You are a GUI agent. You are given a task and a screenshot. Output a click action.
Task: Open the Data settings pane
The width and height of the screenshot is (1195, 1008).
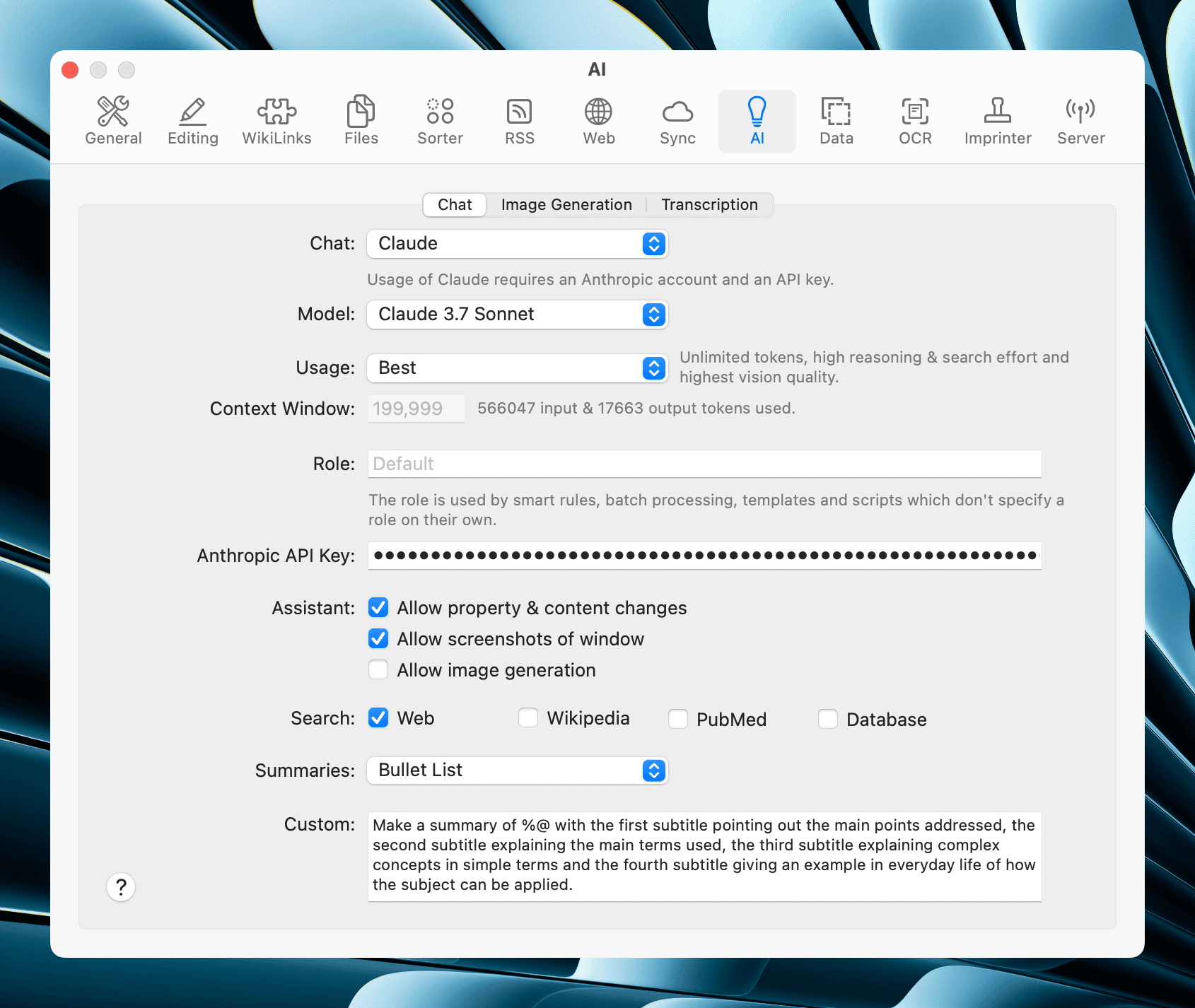[x=836, y=122]
